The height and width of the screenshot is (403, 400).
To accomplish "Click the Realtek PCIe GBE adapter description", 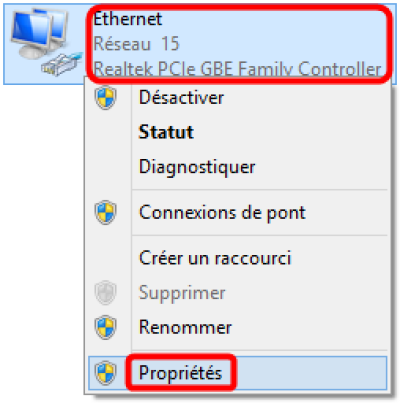I will [237, 69].
